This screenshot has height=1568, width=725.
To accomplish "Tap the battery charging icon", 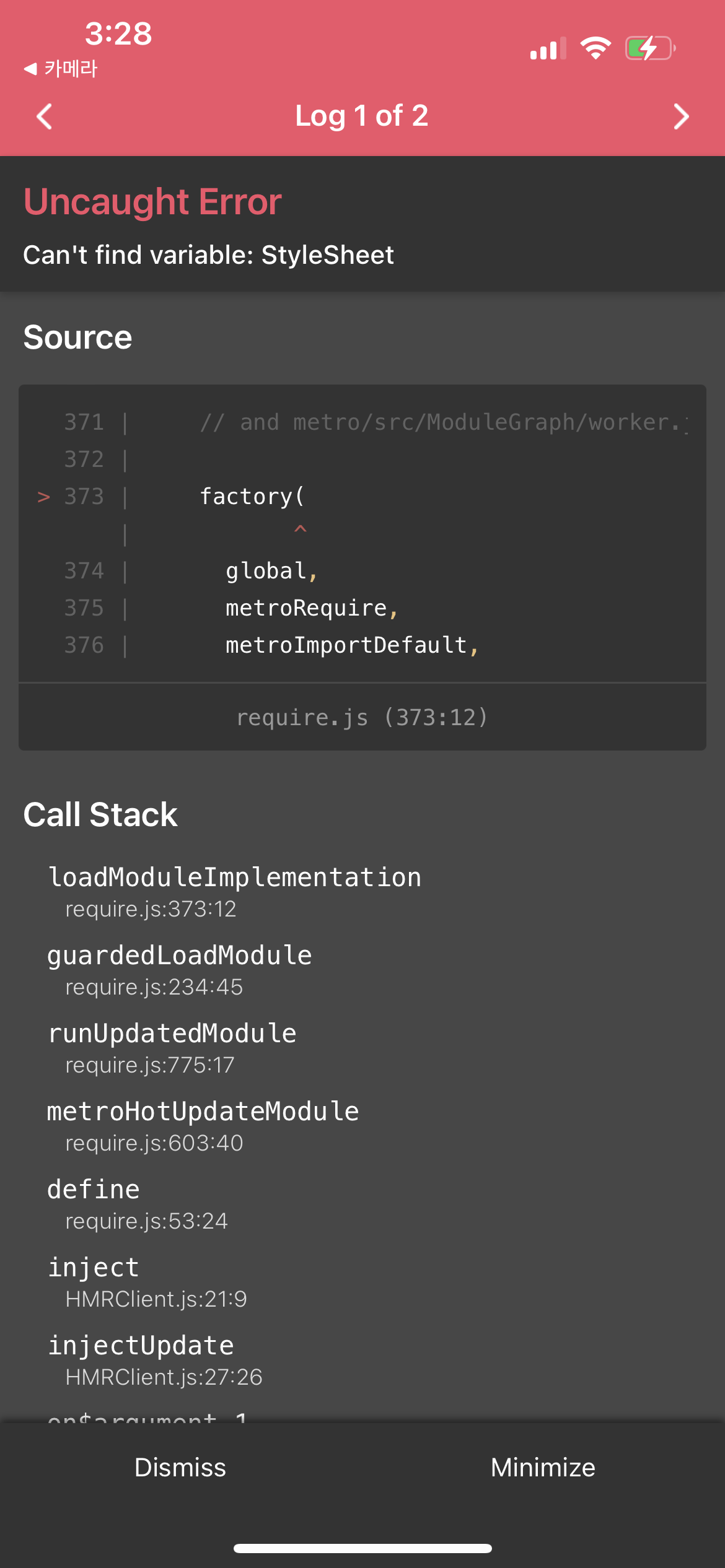I will pos(650,48).
